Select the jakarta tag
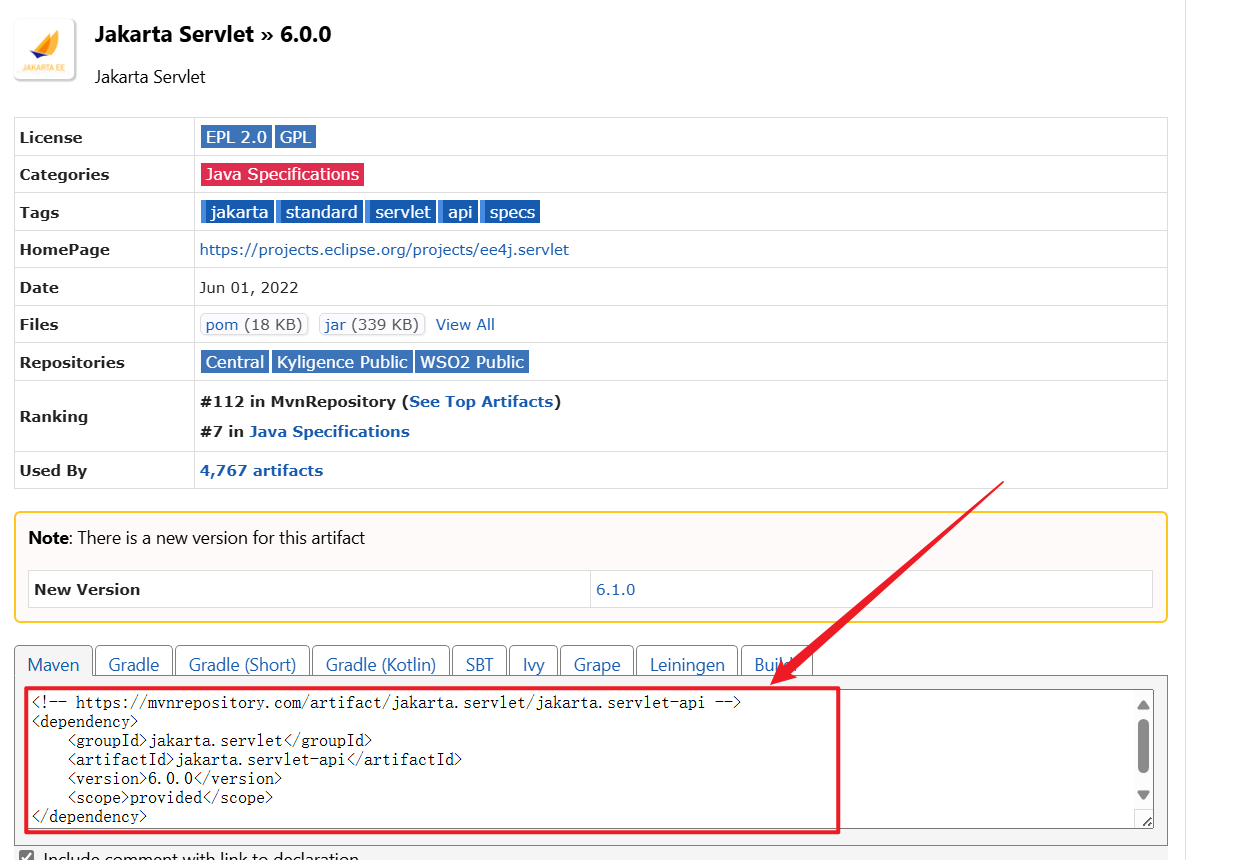 point(238,212)
